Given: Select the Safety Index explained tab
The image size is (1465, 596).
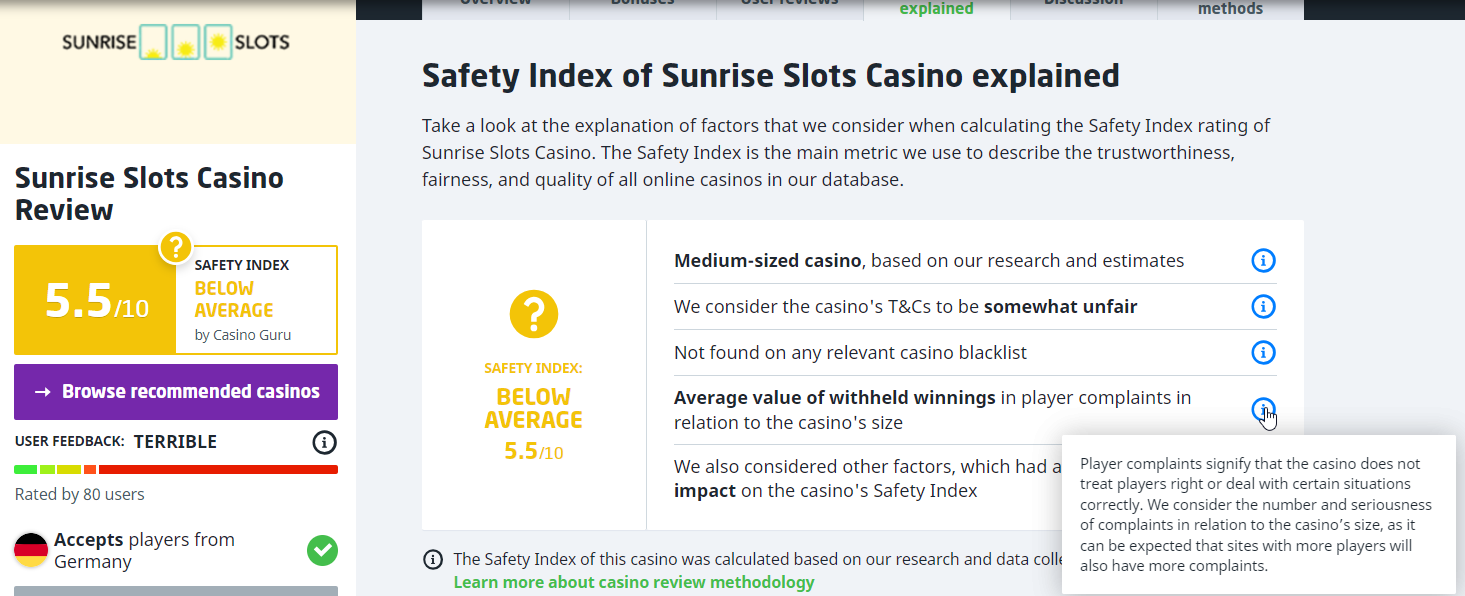Looking at the screenshot, I should (936, 9).
